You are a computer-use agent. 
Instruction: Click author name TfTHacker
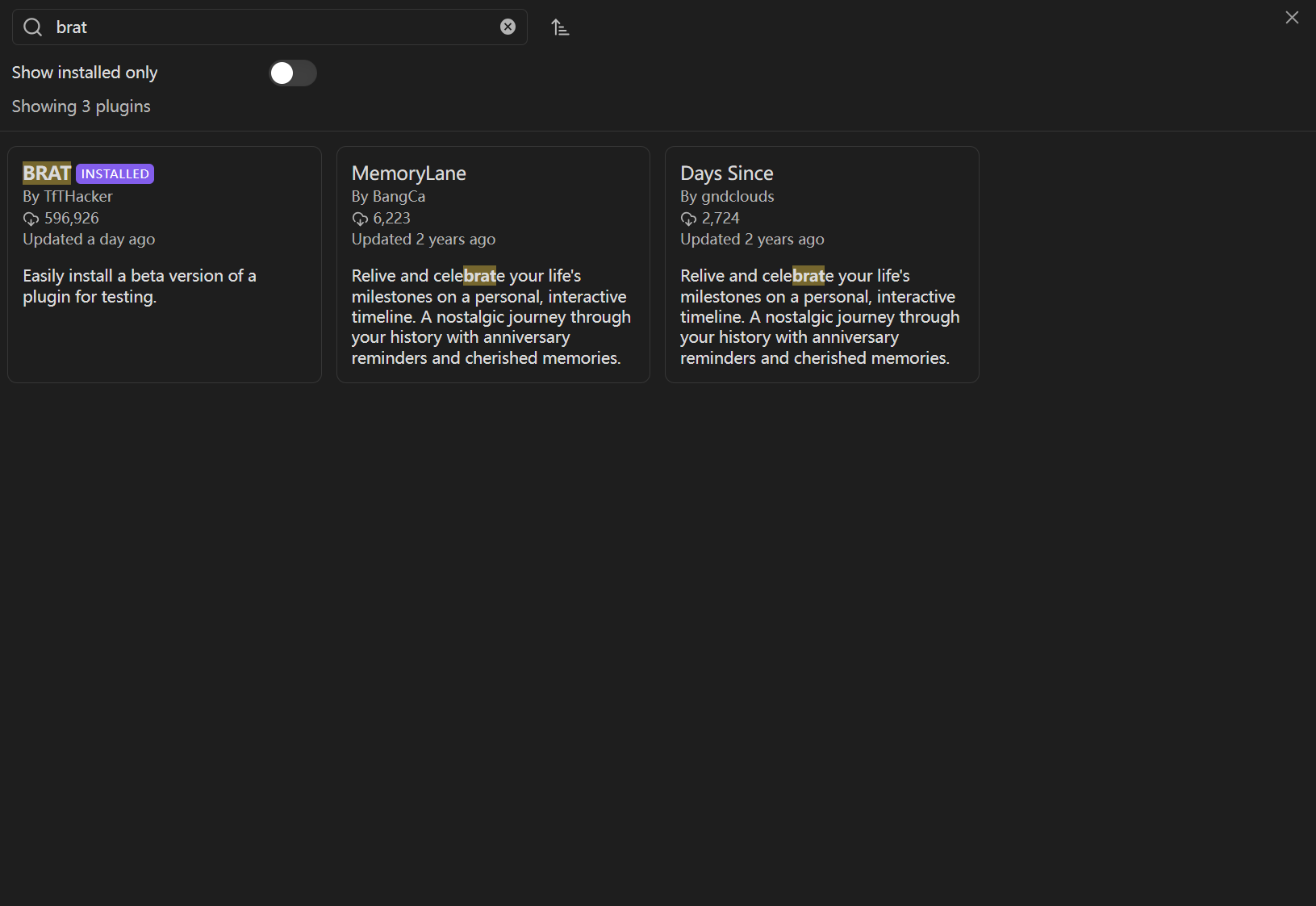78,197
